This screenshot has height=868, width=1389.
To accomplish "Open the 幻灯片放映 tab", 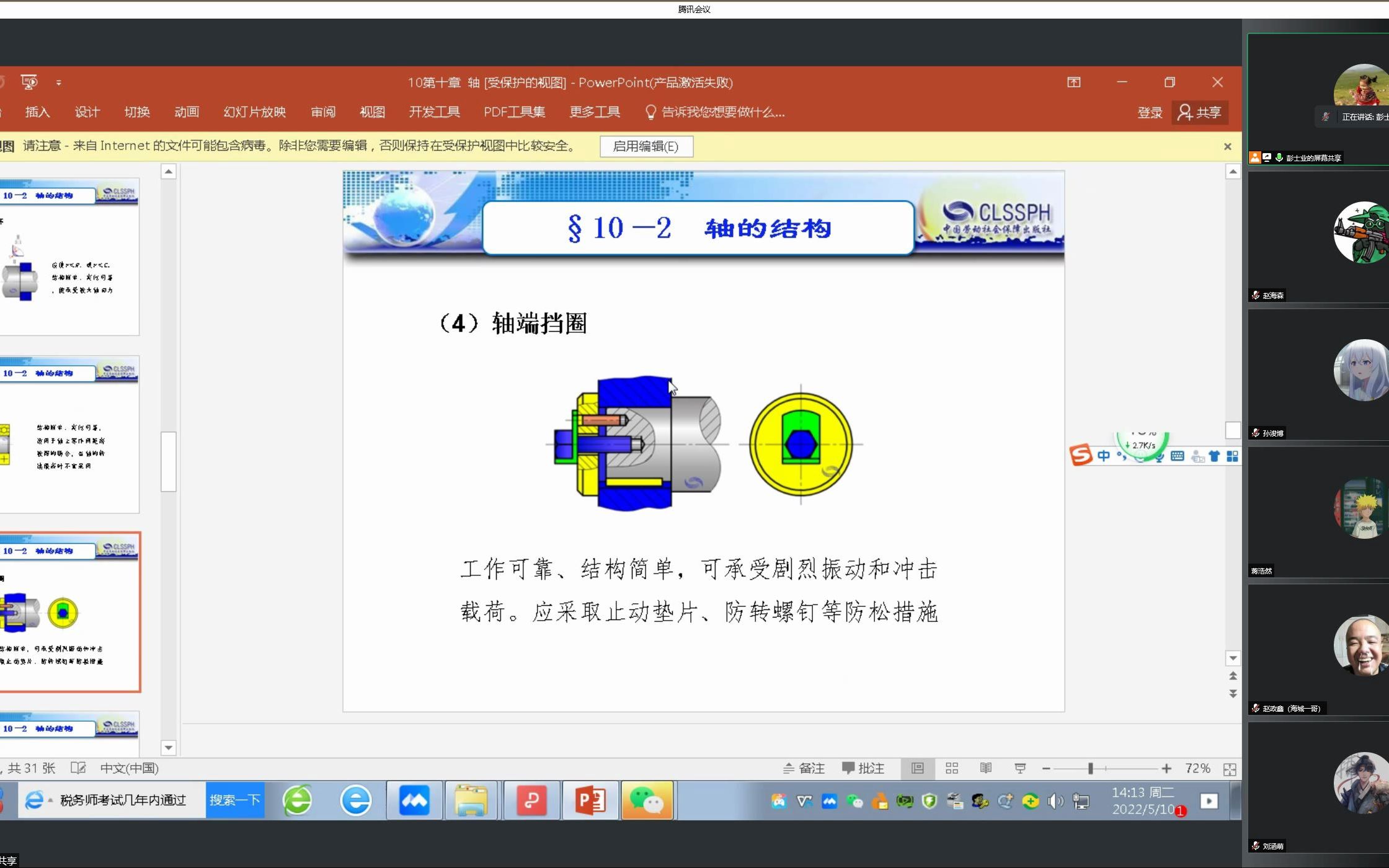I will [255, 112].
